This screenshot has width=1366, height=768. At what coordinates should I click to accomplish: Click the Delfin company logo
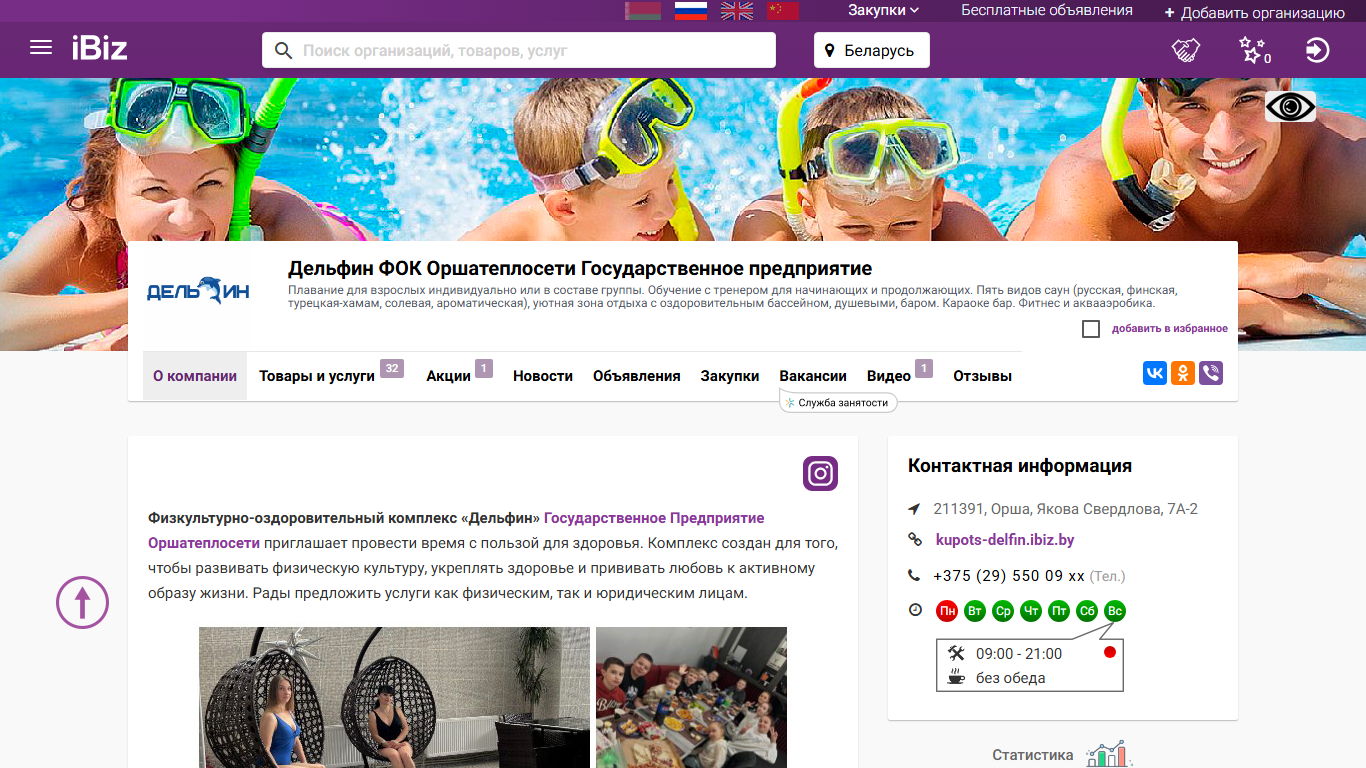coord(198,291)
